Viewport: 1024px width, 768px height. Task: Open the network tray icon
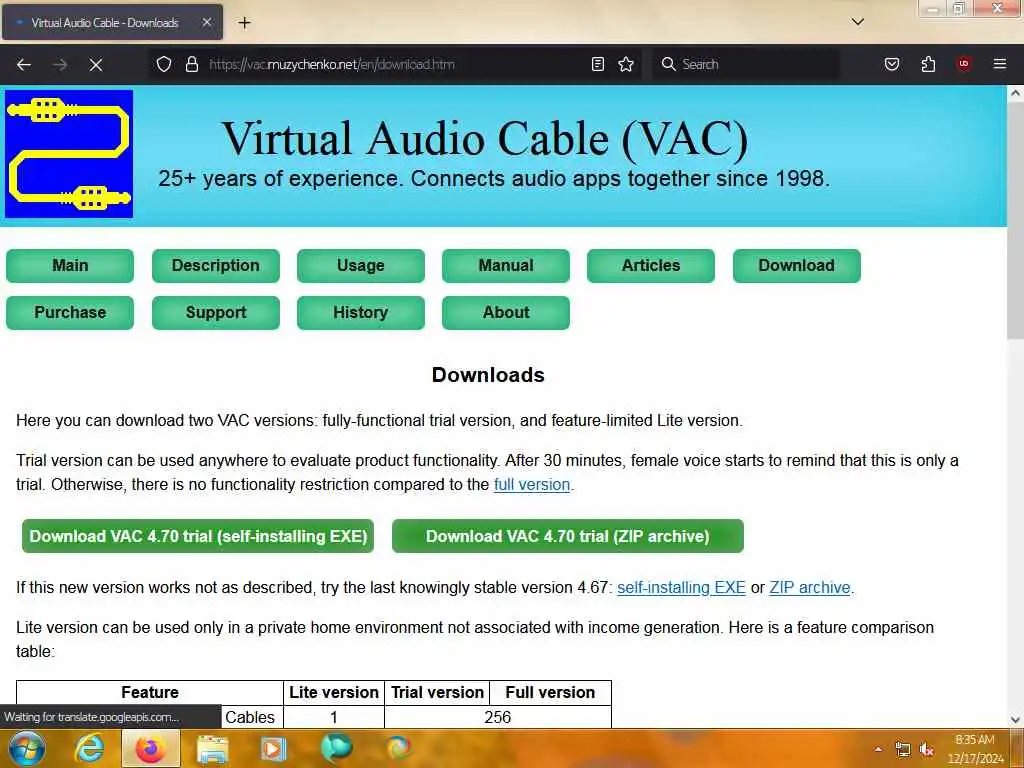(x=903, y=749)
